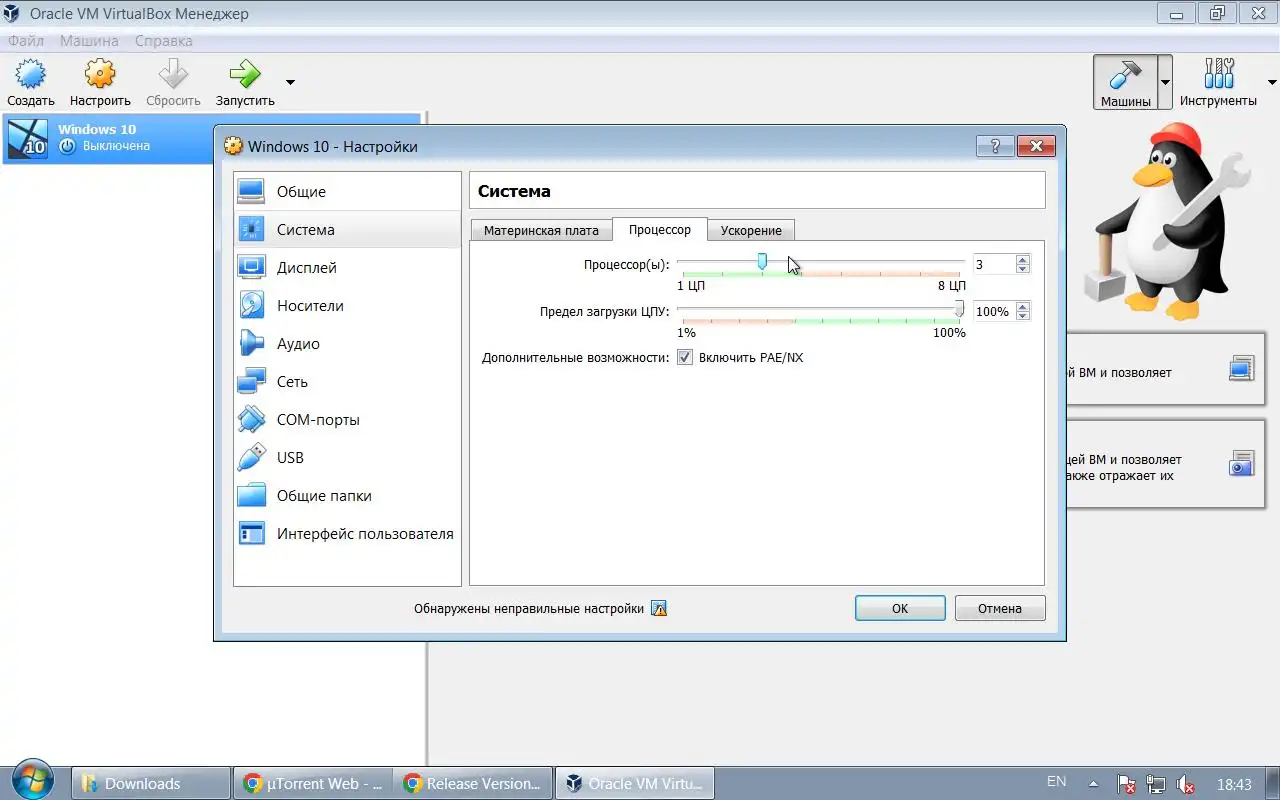The image size is (1280, 800).
Task: Open the USB settings category
Action: coord(347,457)
